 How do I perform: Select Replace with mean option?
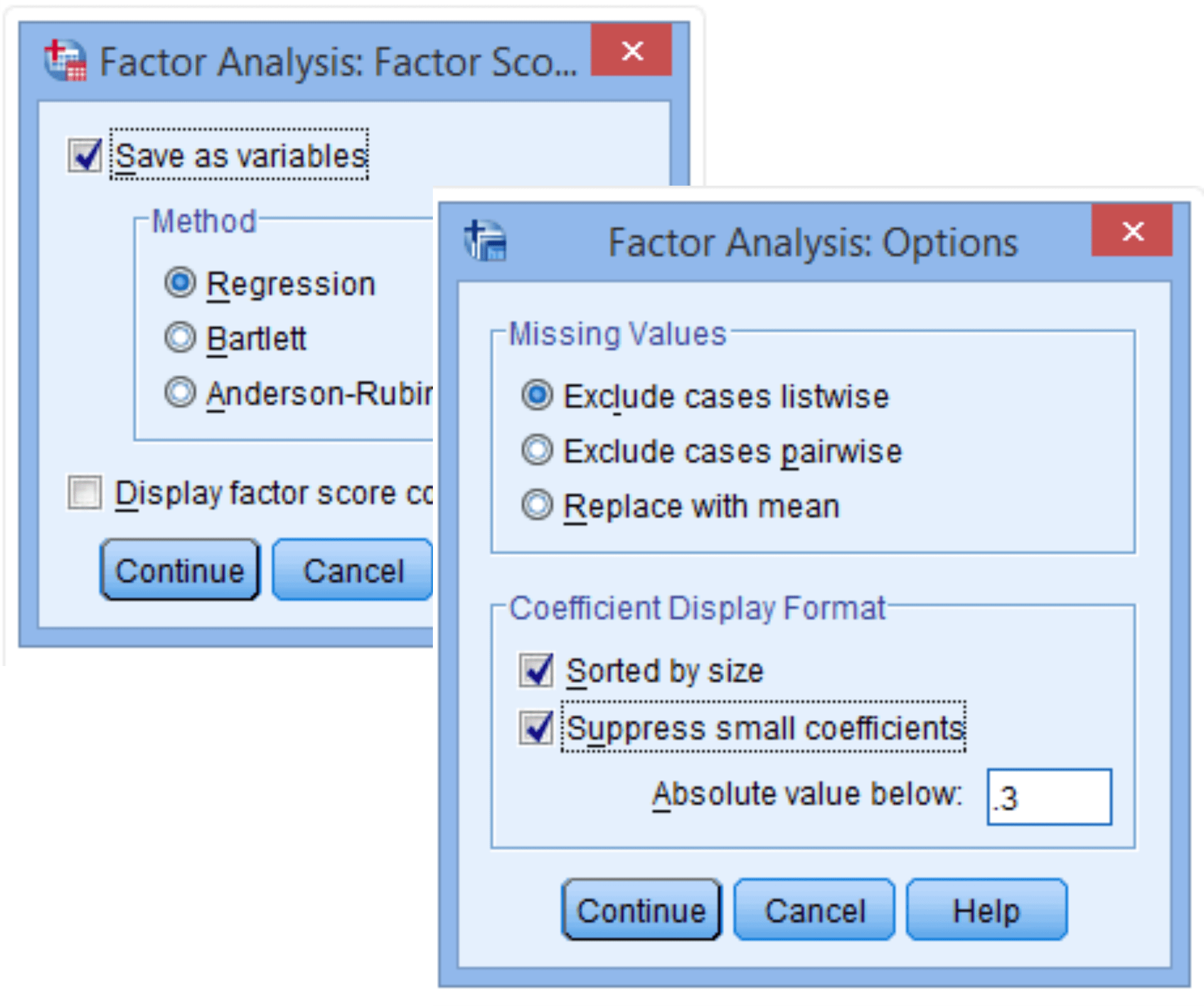[x=536, y=505]
